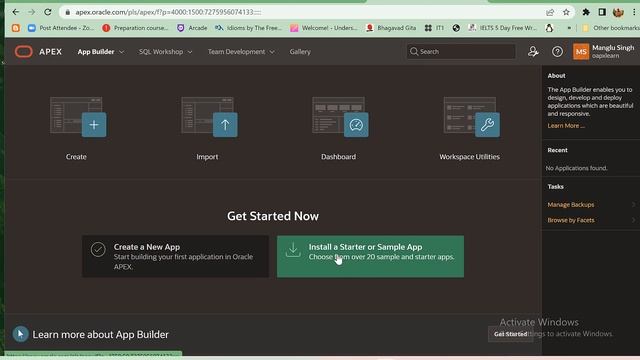
Task: Click the Create app plus icon
Action: (94, 124)
